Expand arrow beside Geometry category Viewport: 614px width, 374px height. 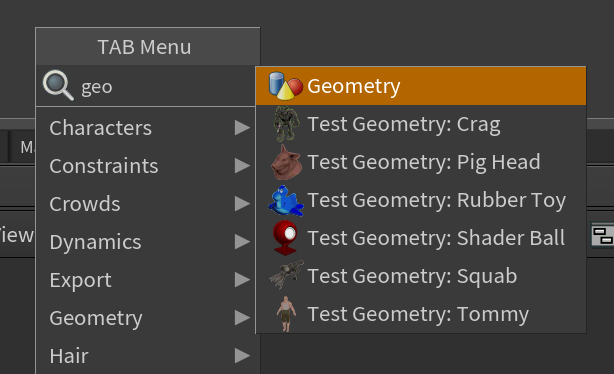[242, 318]
